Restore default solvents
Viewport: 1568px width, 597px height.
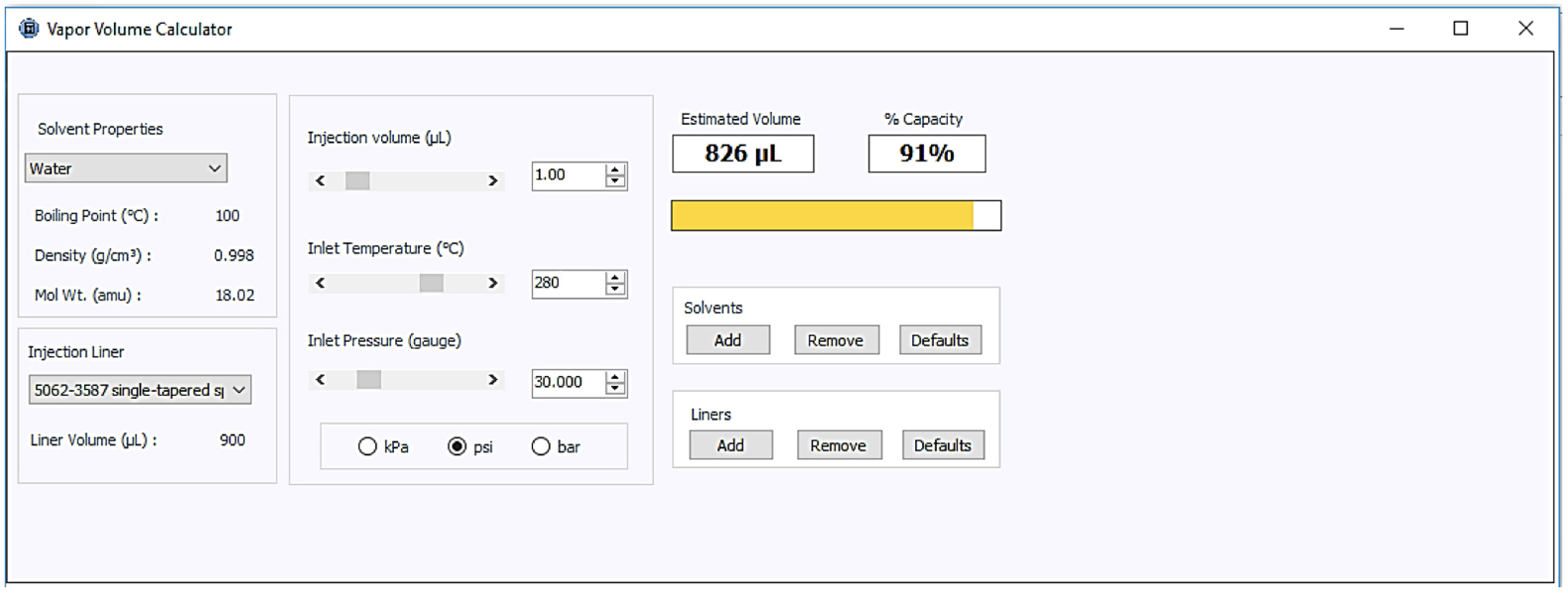(x=939, y=340)
